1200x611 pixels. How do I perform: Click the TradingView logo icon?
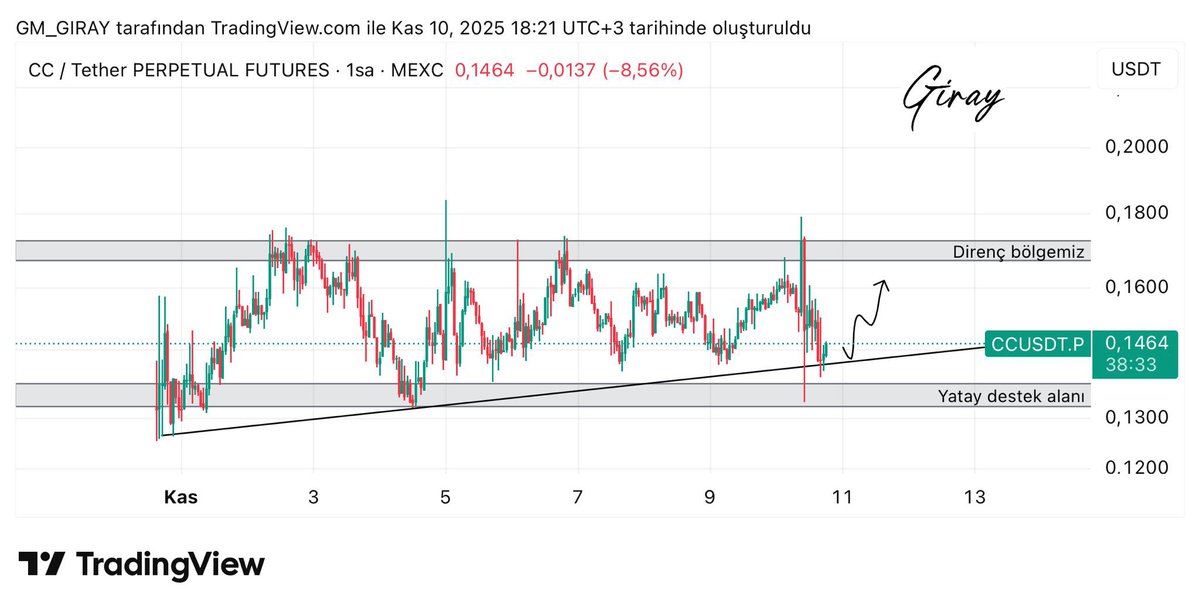coord(43,564)
